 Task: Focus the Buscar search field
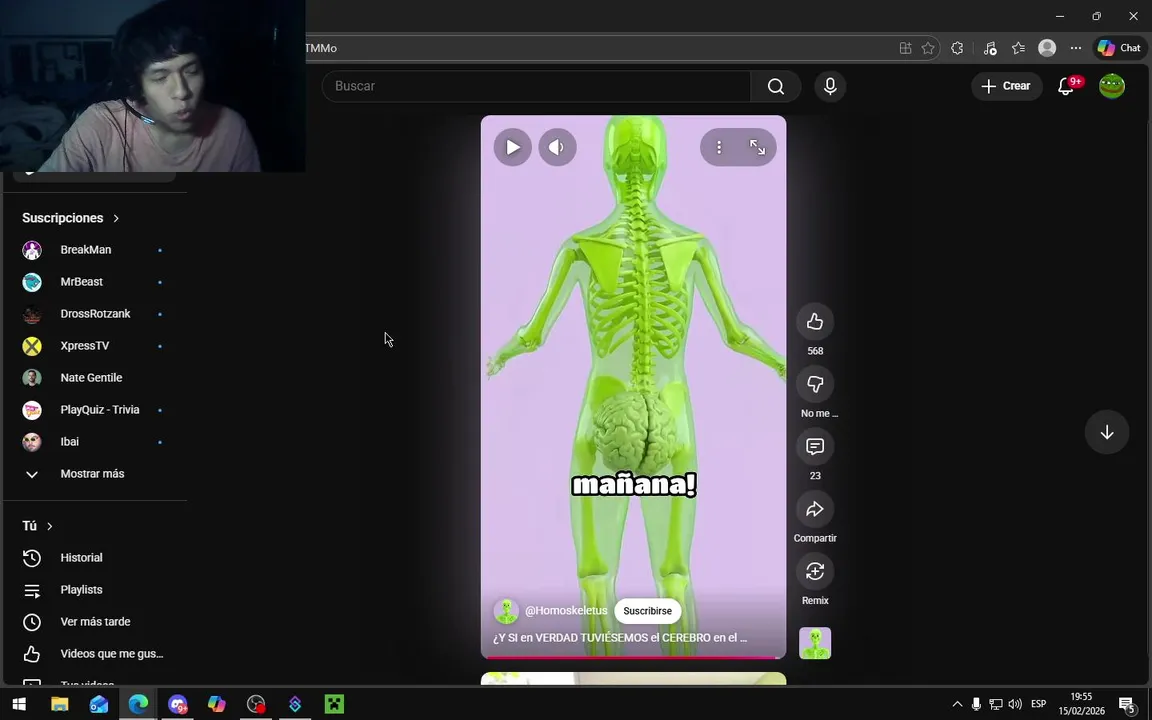[536, 86]
